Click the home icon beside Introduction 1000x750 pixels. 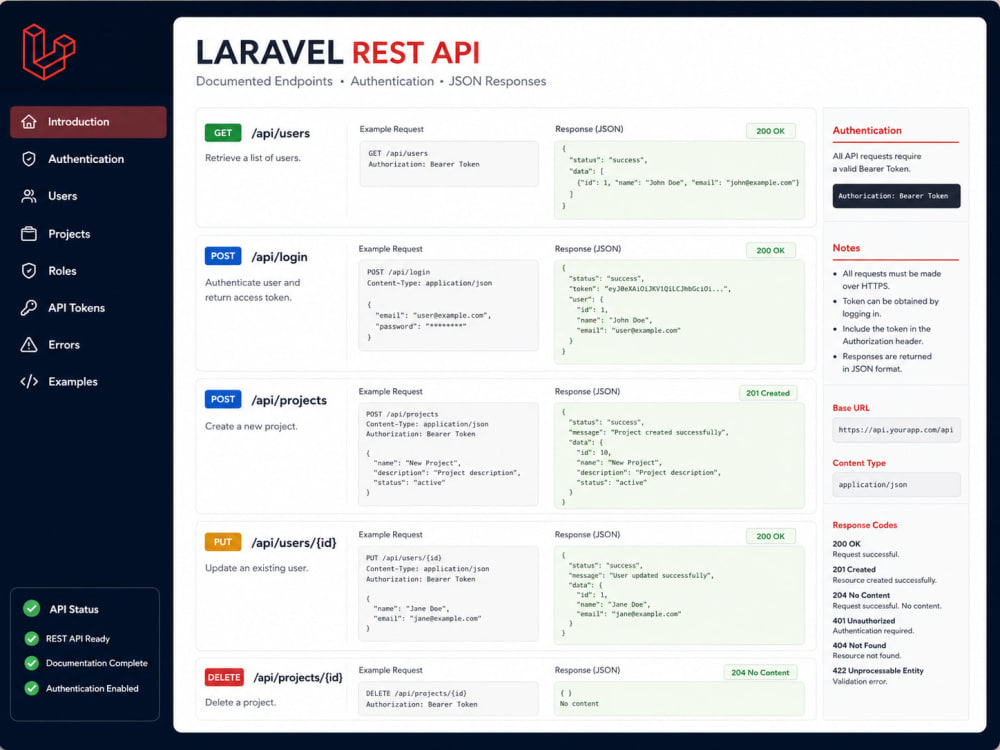pos(29,122)
